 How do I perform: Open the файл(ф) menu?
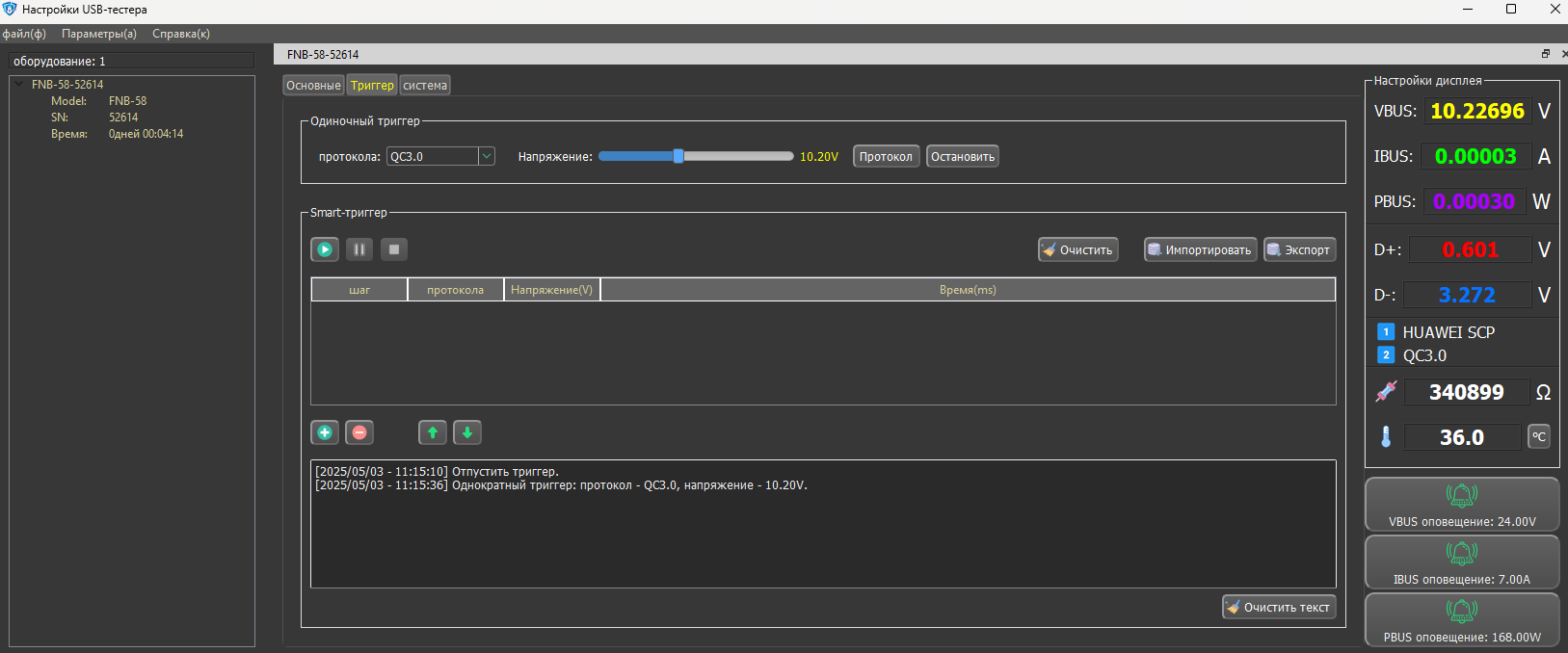tap(24, 34)
